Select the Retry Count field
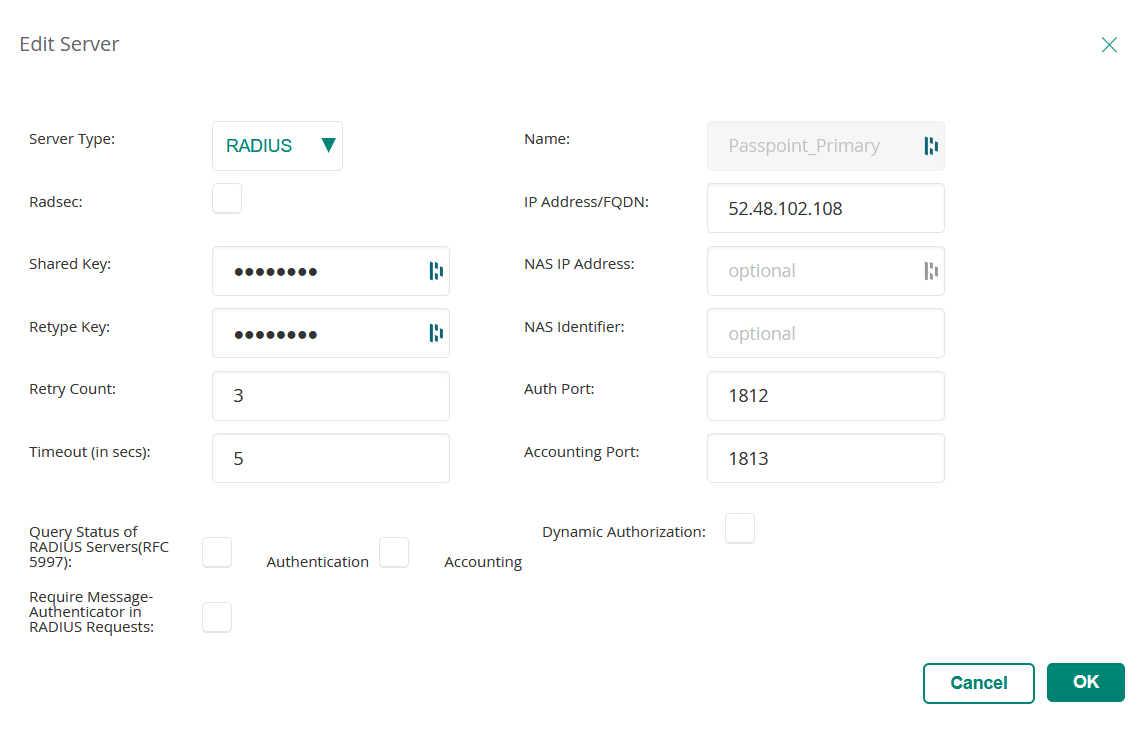Screen dimensions: 1136x732 (330, 396)
